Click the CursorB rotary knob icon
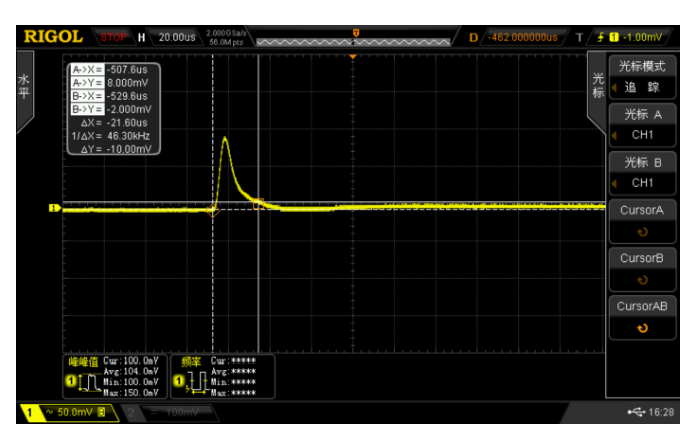The image size is (689, 433). pos(642,280)
